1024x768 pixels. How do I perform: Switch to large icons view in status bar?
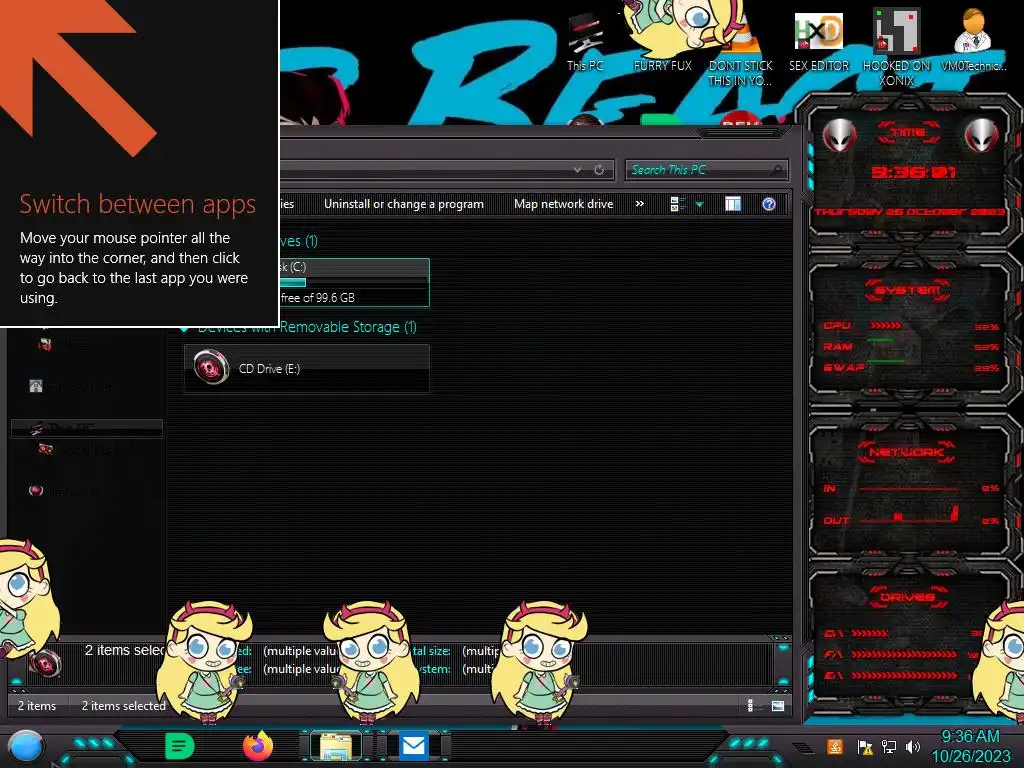coord(777,705)
